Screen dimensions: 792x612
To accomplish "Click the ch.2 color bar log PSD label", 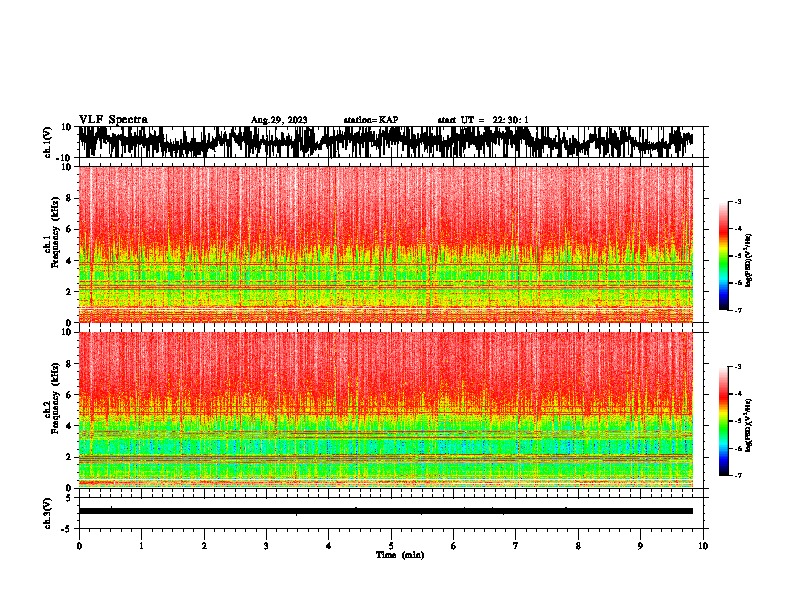I will point(749,426).
